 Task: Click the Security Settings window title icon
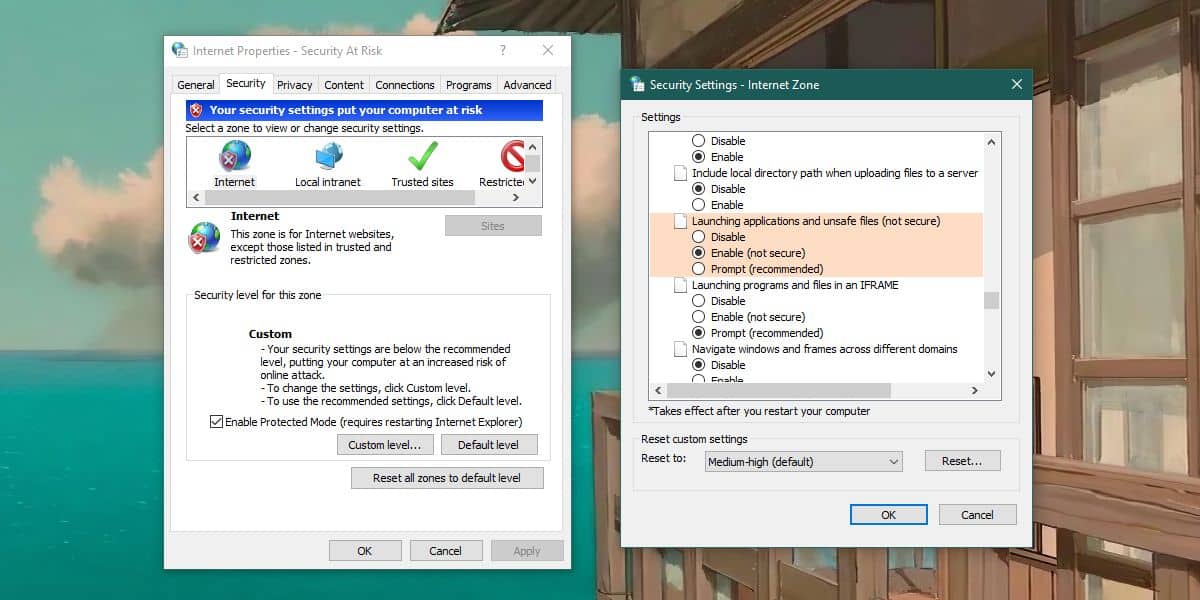click(638, 84)
